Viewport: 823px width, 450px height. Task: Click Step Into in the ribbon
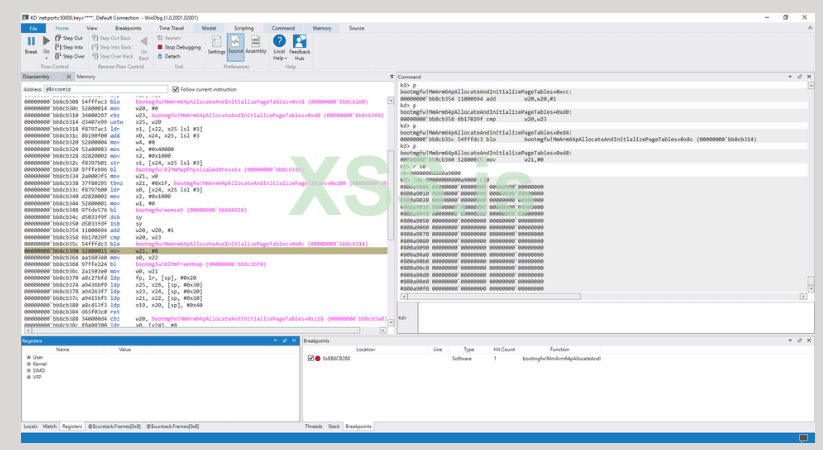point(69,47)
